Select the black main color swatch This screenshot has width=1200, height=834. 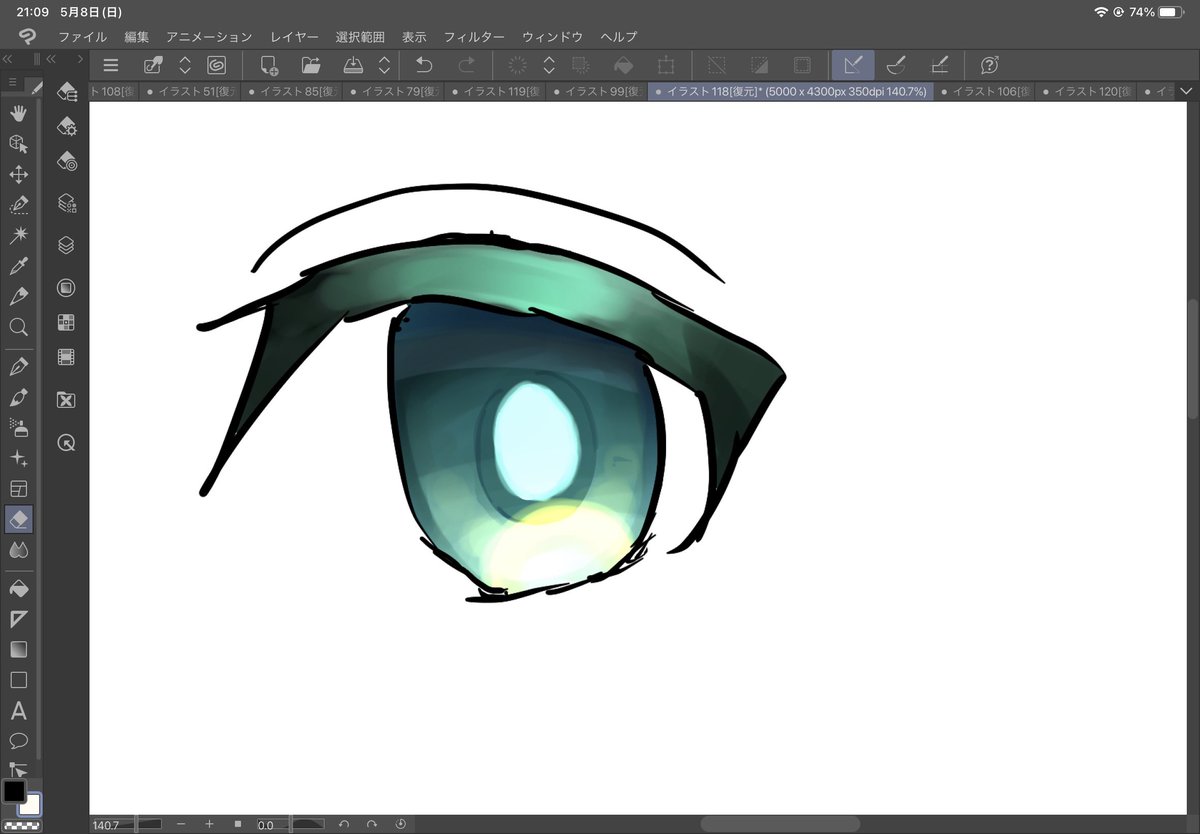click(x=14, y=792)
